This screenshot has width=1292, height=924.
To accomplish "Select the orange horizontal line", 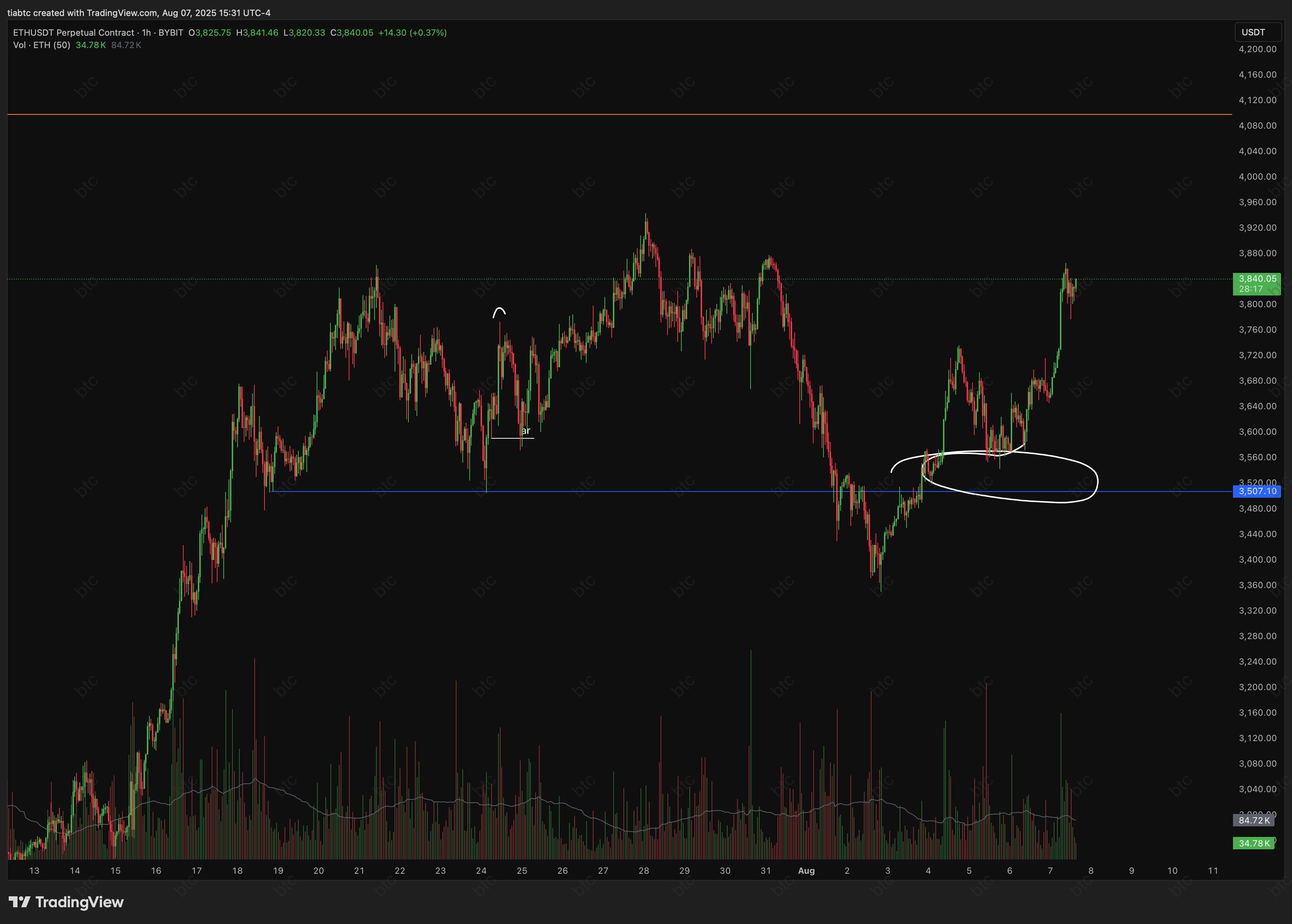I will pos(569,114).
